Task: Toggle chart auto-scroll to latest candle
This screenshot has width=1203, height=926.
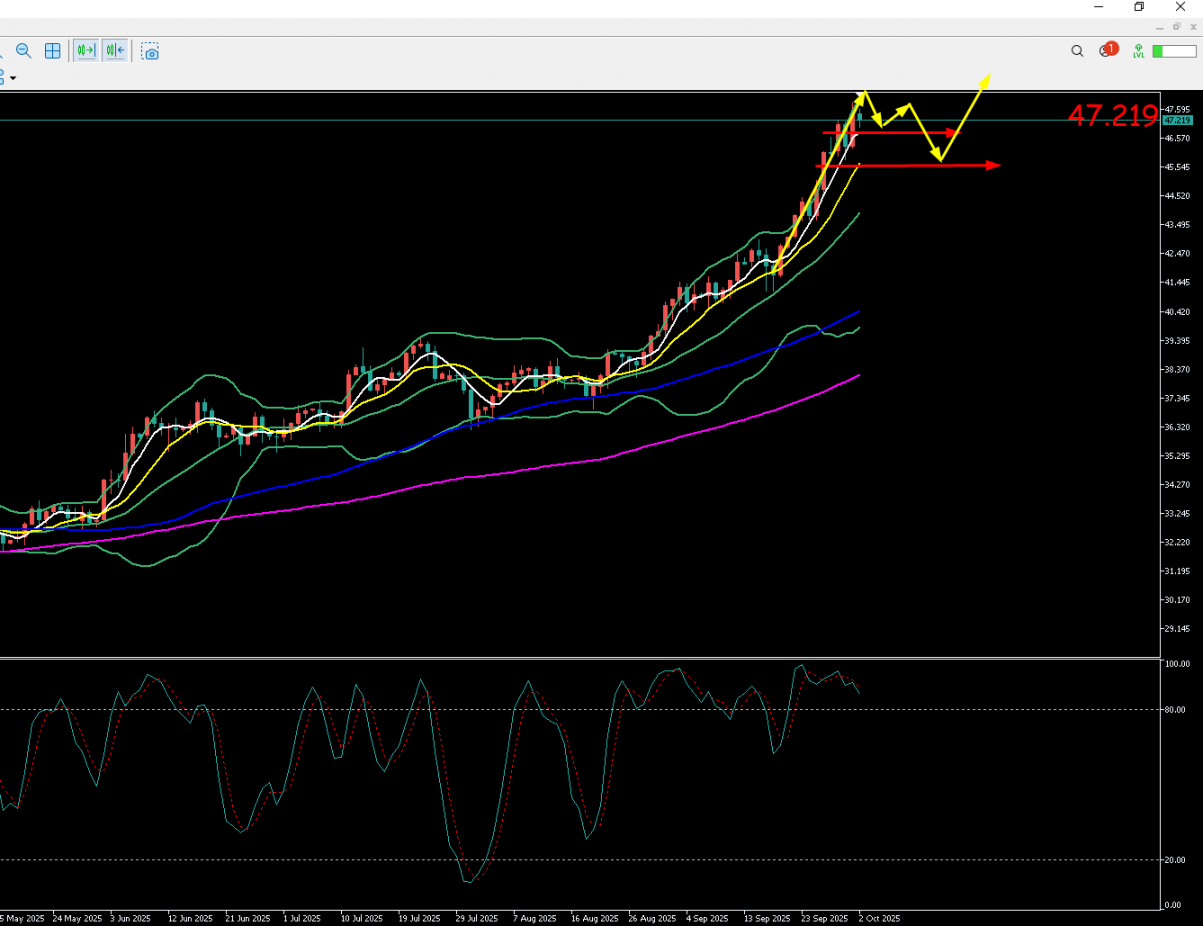Action: [86, 51]
